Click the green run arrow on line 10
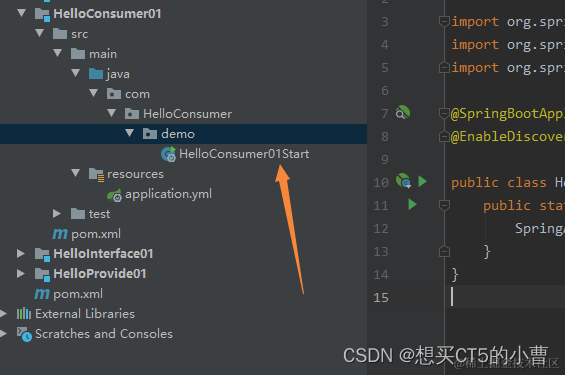 [x=422, y=181]
